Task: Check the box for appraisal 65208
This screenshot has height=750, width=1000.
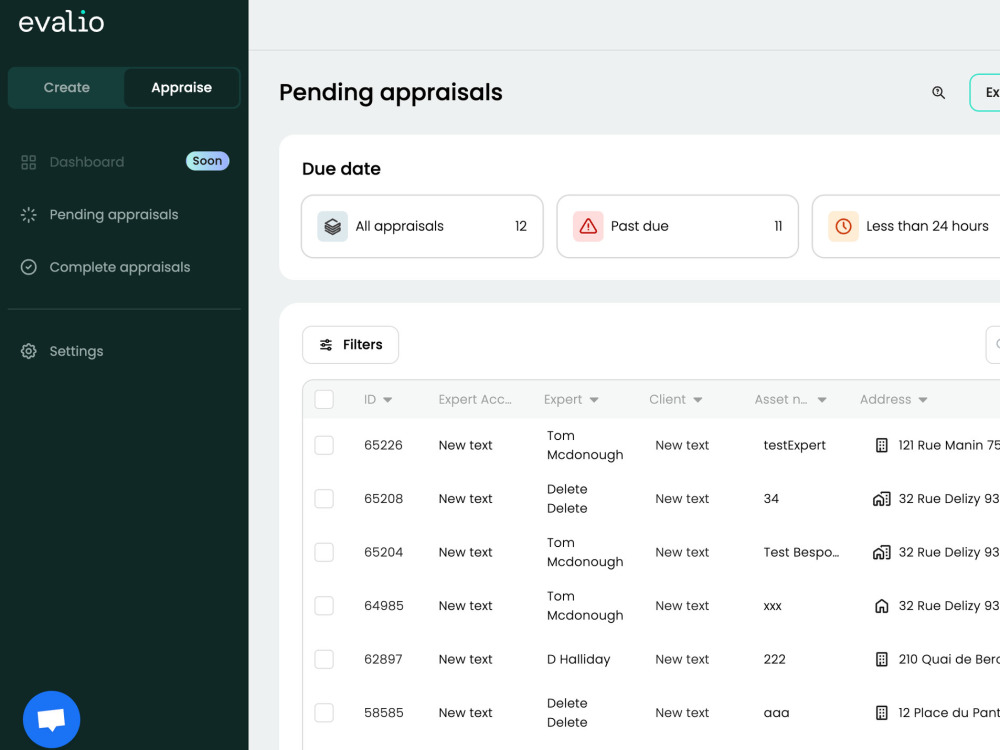Action: pyautogui.click(x=324, y=499)
